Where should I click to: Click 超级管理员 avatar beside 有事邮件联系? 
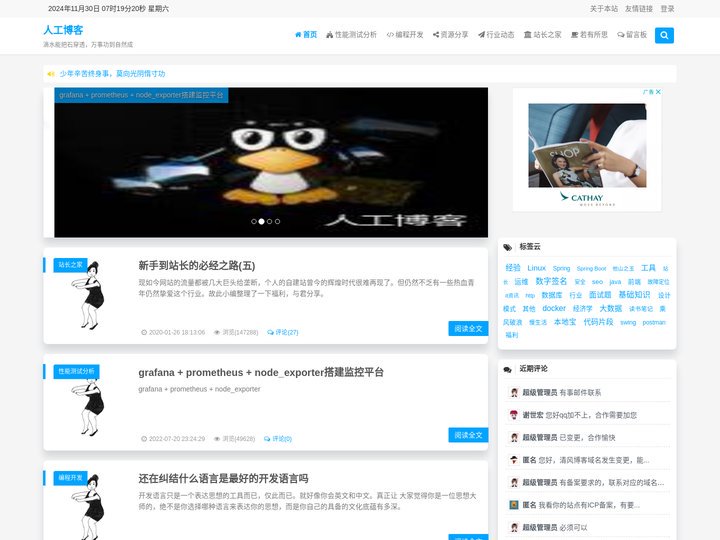pos(514,393)
